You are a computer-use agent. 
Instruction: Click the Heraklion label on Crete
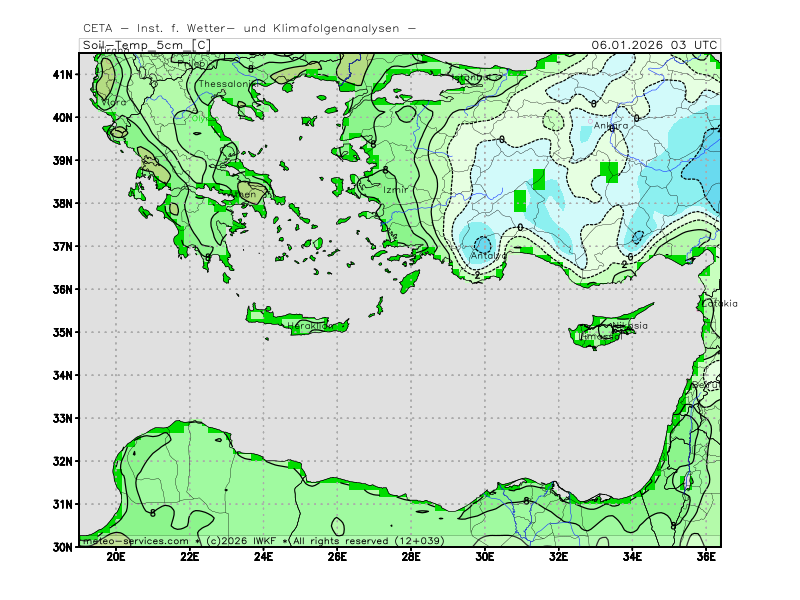tap(309, 326)
